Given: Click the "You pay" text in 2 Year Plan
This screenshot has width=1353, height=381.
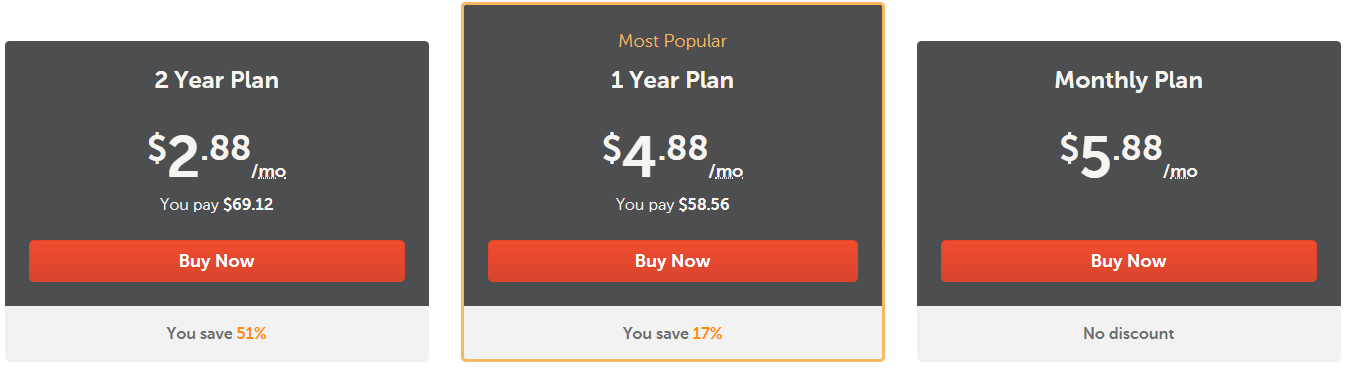Looking at the screenshot, I should [x=189, y=204].
